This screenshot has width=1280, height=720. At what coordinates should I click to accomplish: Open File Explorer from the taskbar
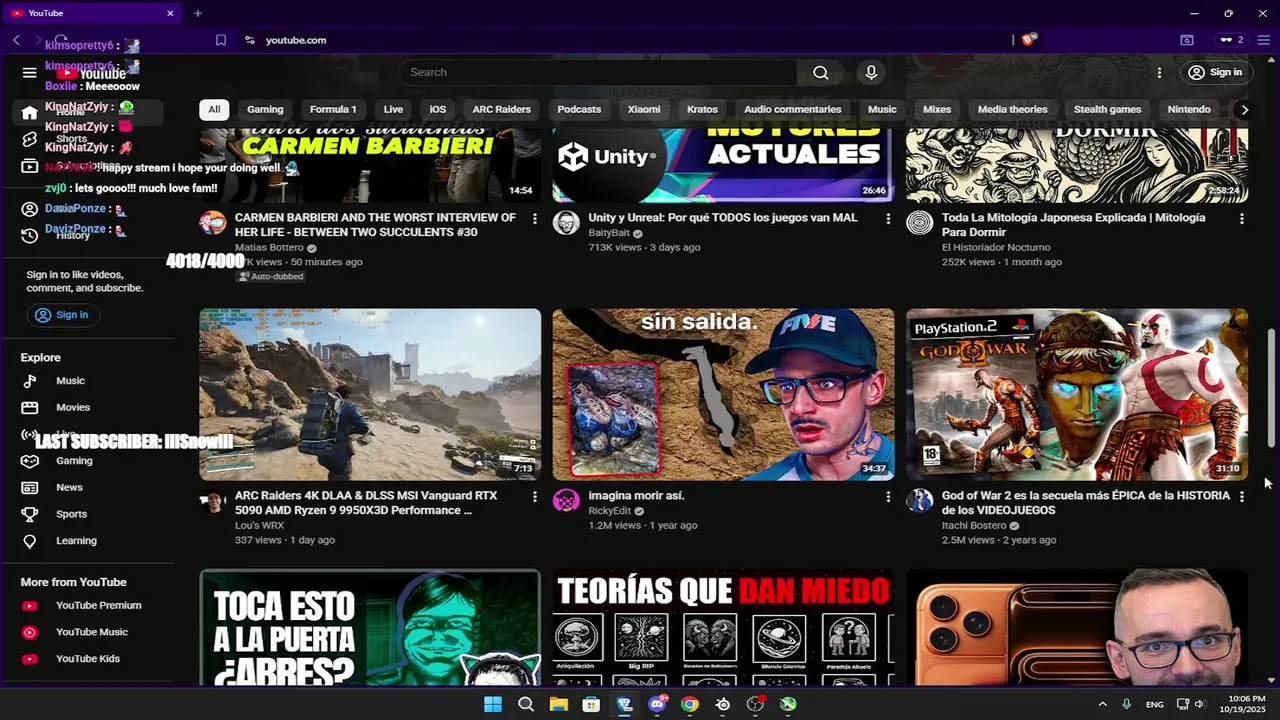pyautogui.click(x=559, y=704)
